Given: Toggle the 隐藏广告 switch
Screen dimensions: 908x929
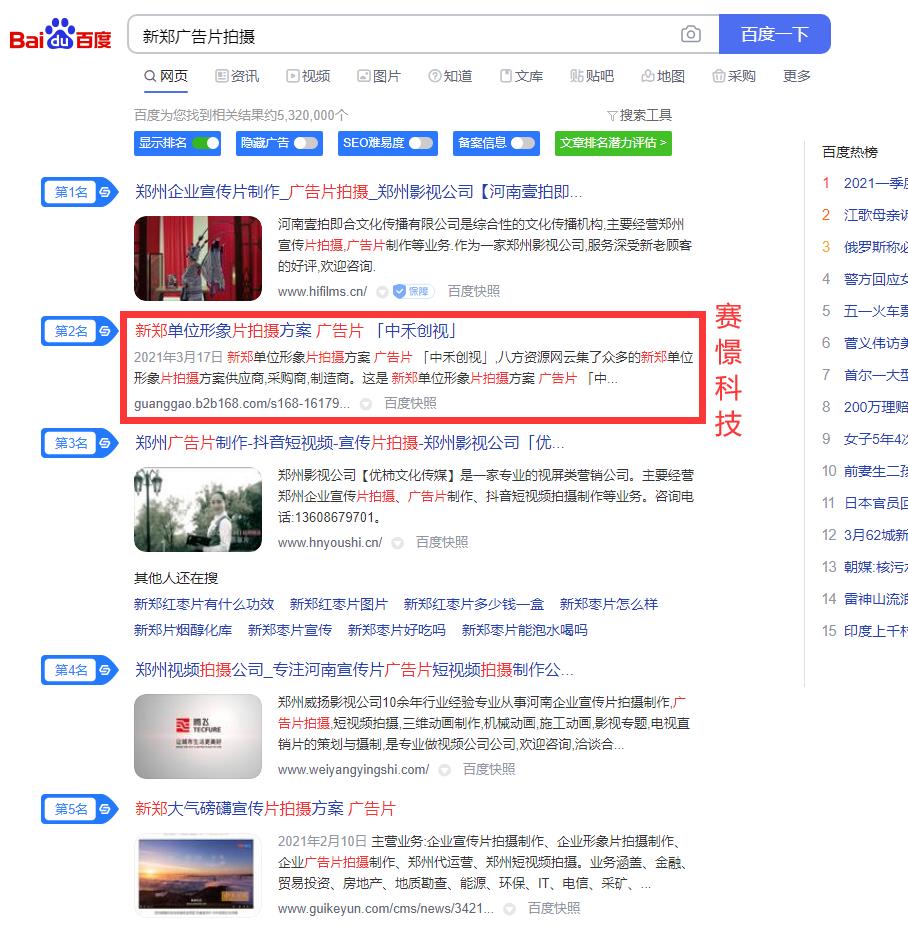Looking at the screenshot, I should (x=306, y=143).
